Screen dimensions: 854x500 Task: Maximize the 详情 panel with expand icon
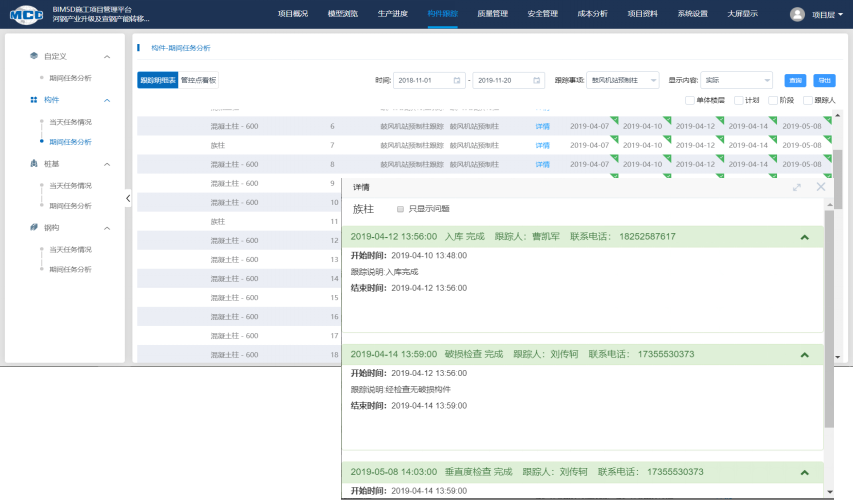(x=797, y=187)
